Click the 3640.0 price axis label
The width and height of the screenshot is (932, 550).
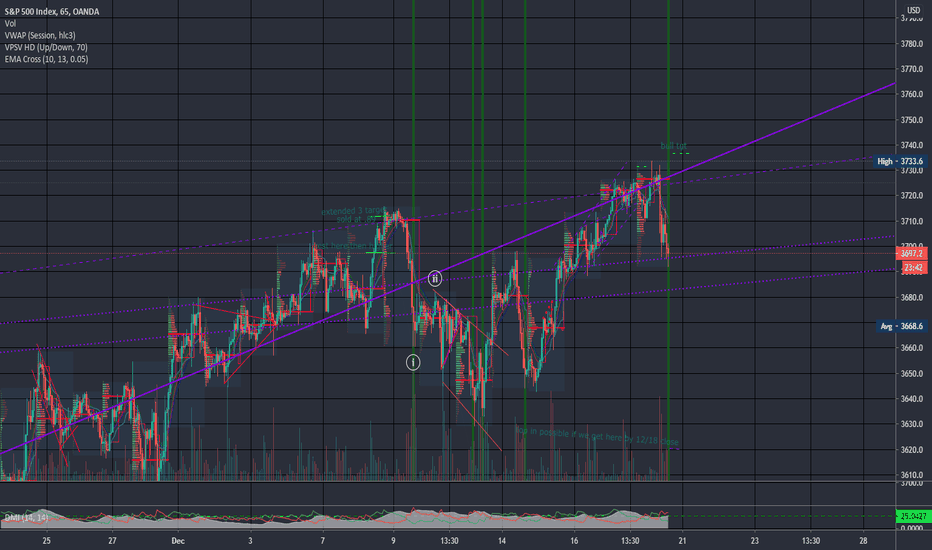(x=912, y=399)
